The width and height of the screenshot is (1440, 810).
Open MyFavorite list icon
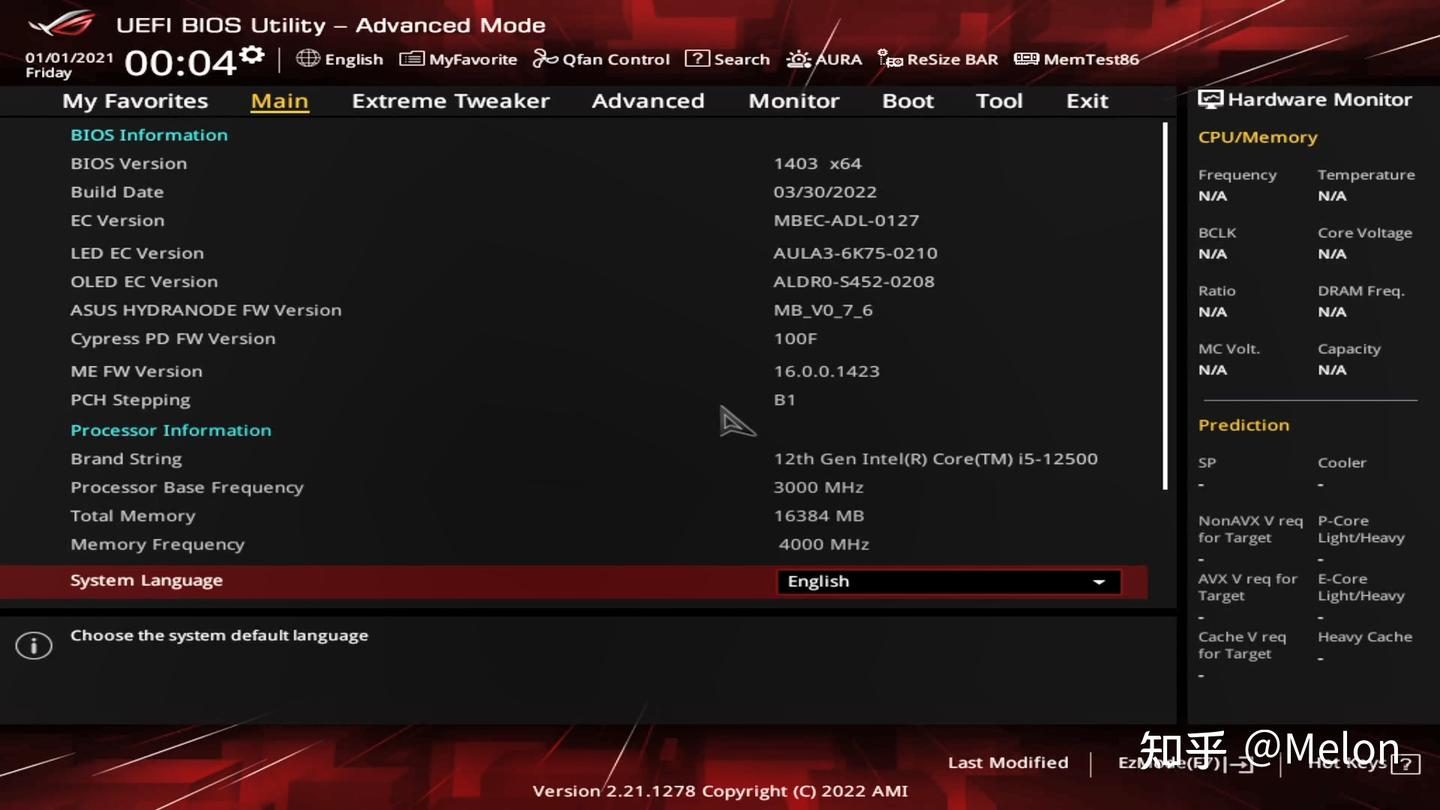pyautogui.click(x=411, y=59)
